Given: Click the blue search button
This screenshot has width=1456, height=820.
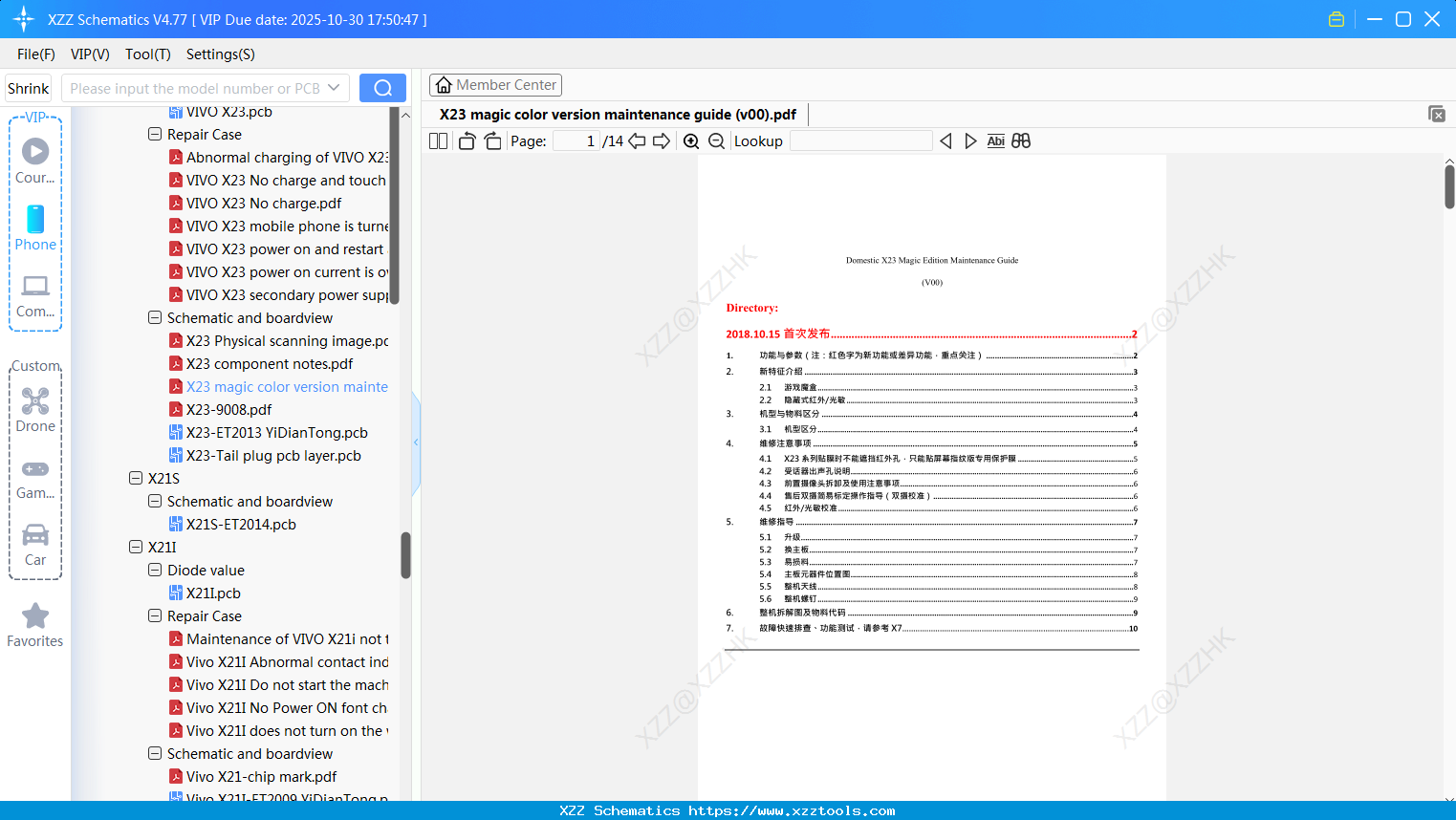Looking at the screenshot, I should 382,88.
